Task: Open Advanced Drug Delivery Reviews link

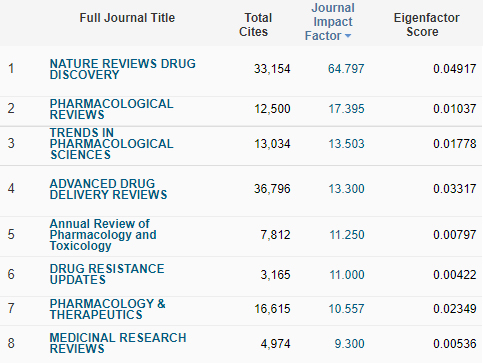Action: coord(108,189)
